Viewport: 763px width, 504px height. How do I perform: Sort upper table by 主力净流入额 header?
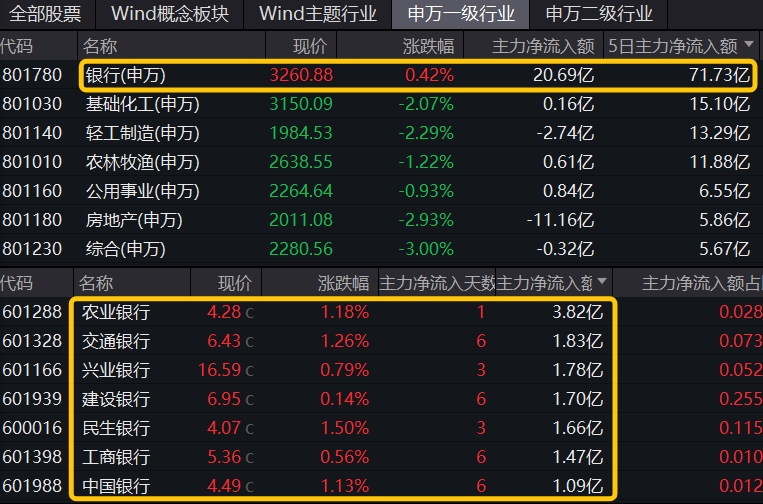533,46
